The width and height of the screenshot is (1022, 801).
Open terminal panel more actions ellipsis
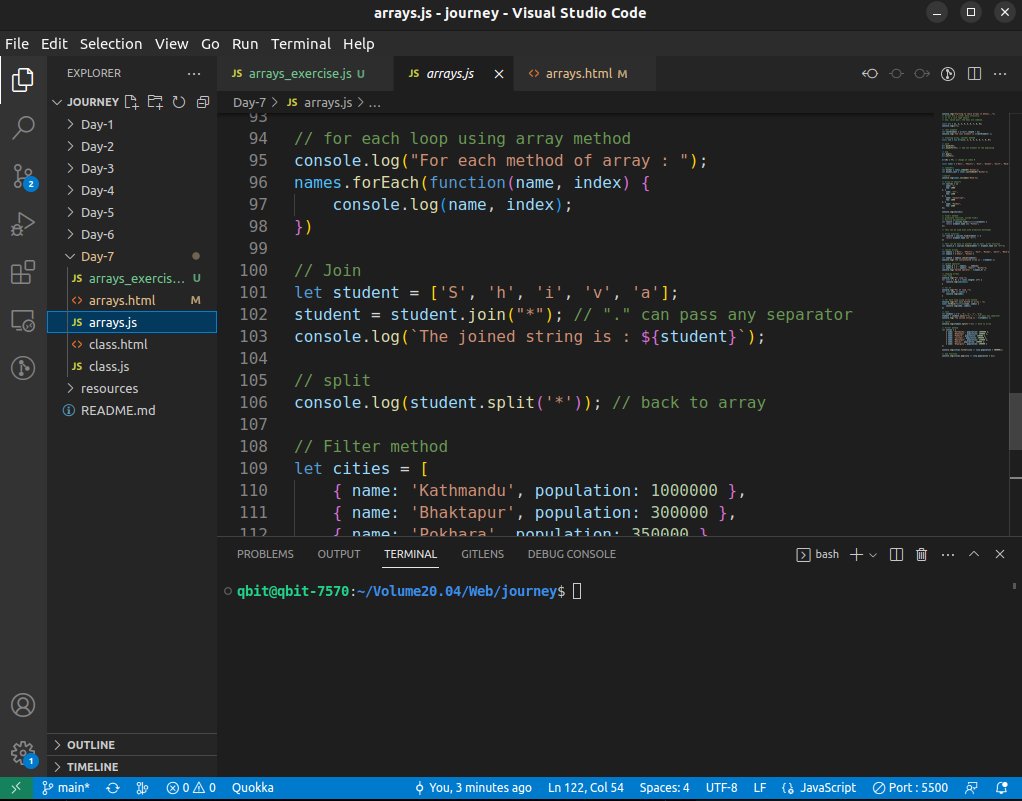coord(948,555)
